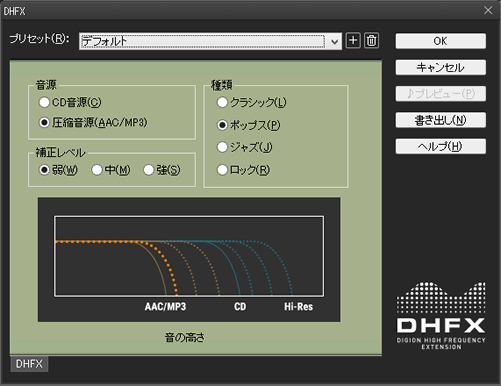
Task: Select 圧縮音源(AAC/MP3) source option
Action: tap(93, 122)
